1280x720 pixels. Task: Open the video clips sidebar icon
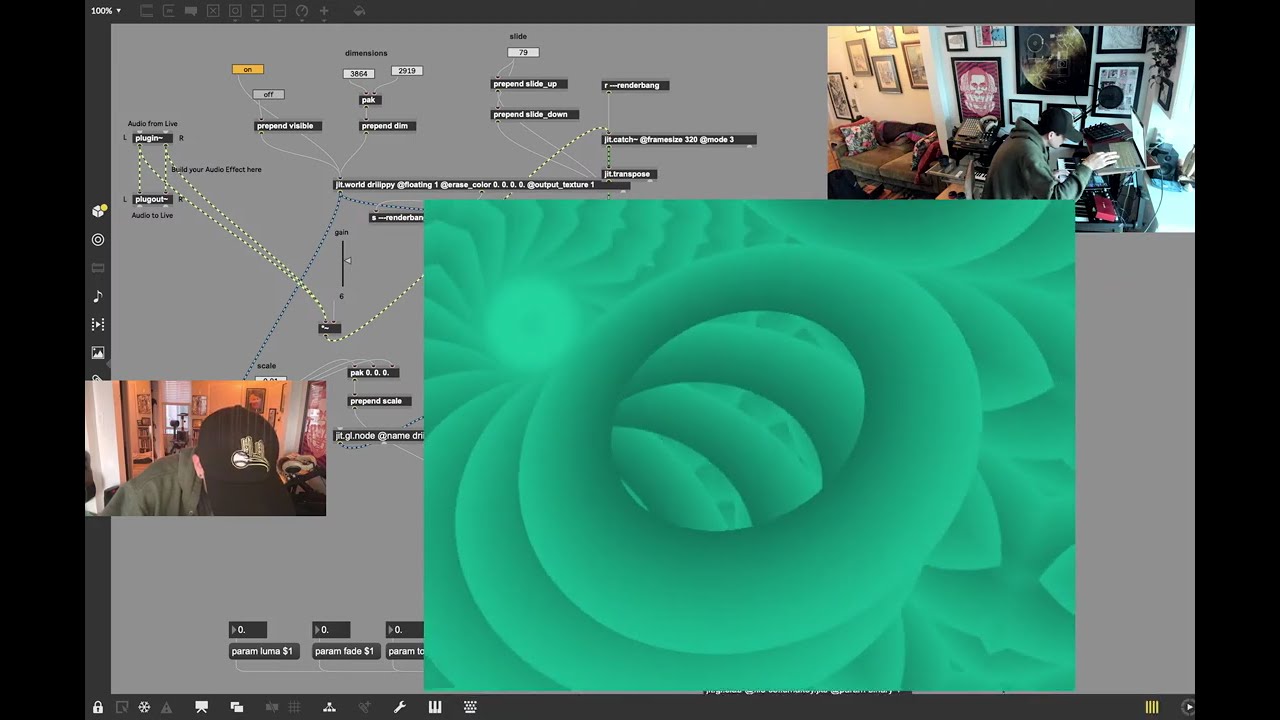click(x=98, y=325)
